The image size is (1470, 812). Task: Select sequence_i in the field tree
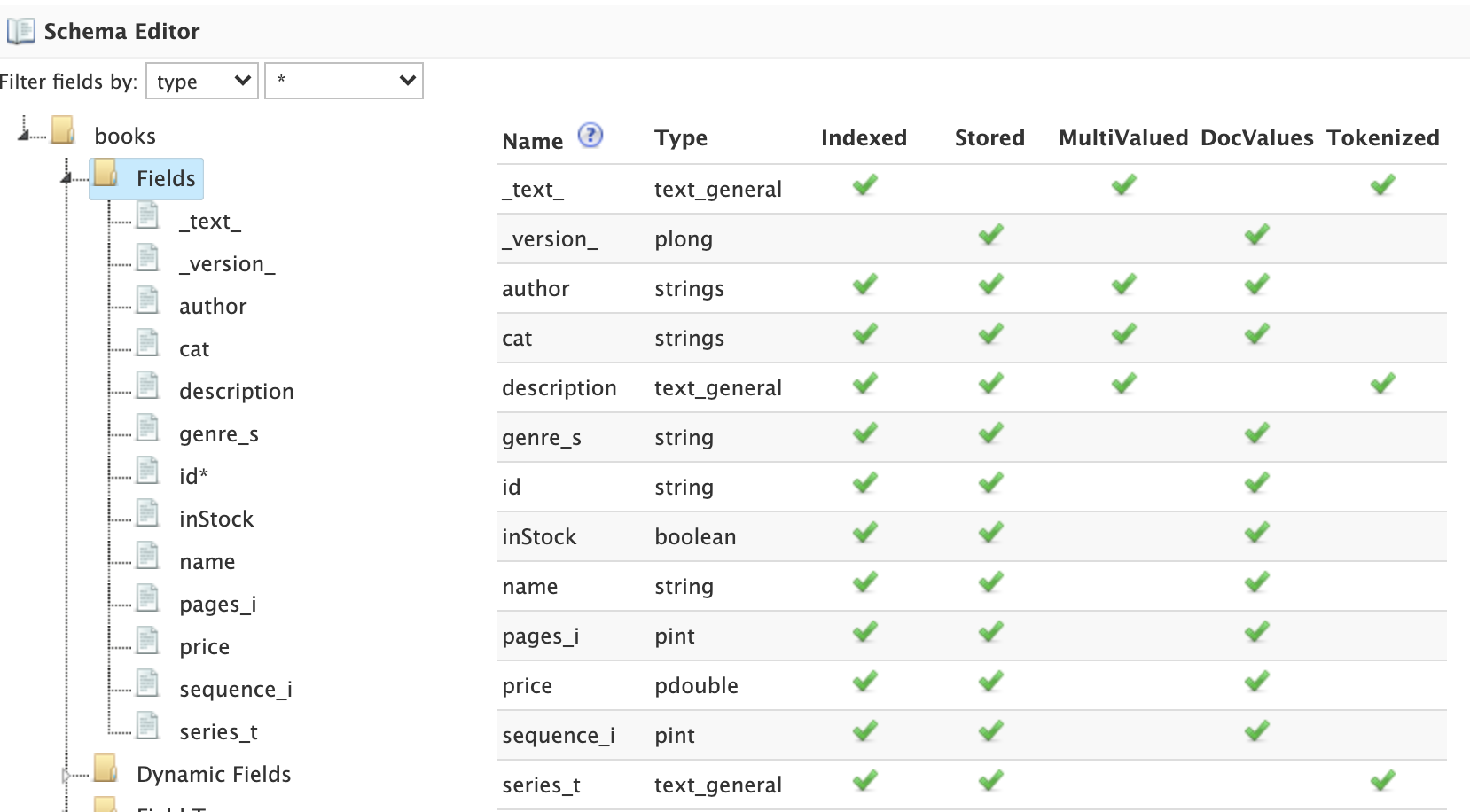(x=235, y=690)
